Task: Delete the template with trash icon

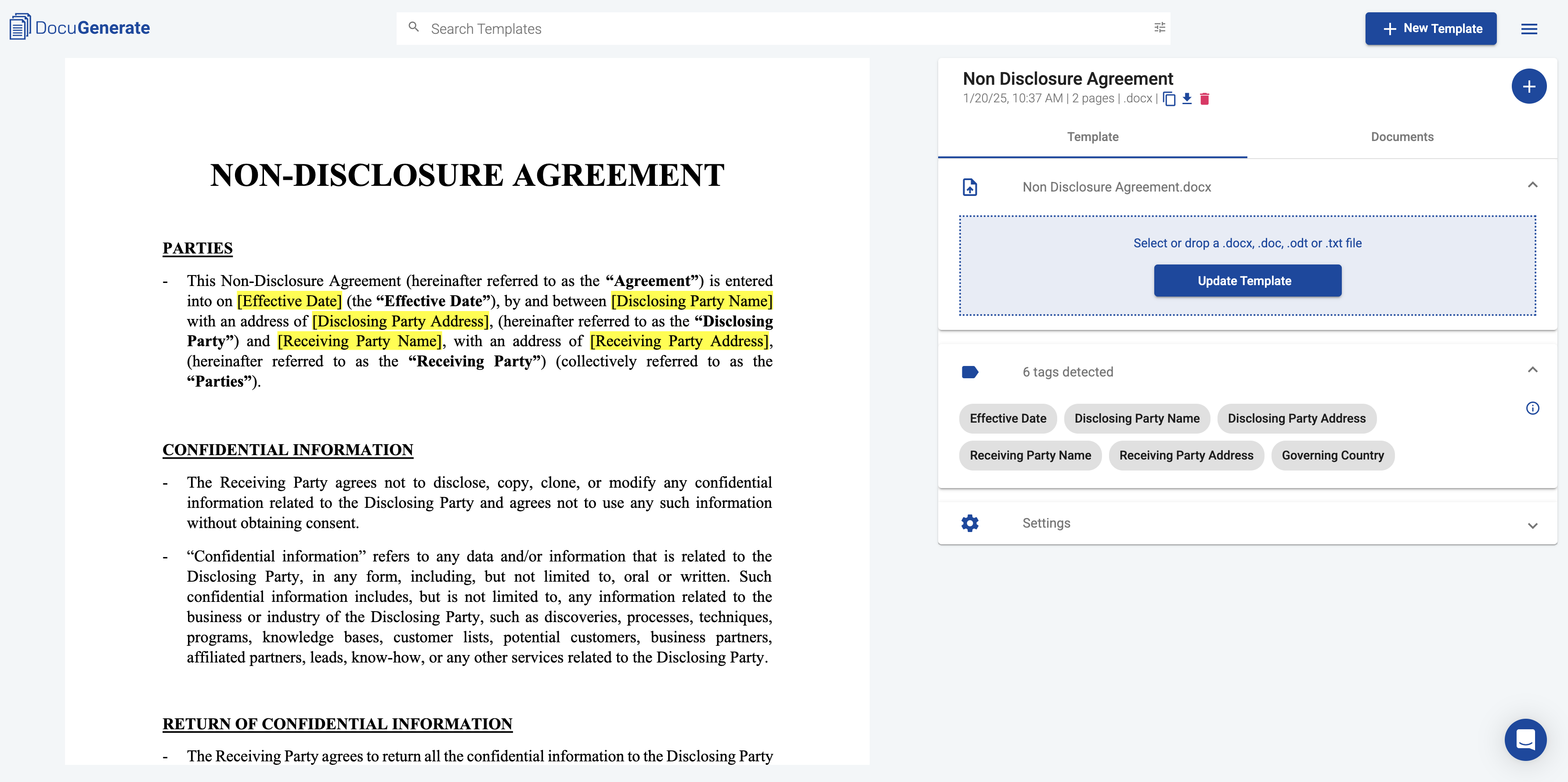Action: 1205,99
